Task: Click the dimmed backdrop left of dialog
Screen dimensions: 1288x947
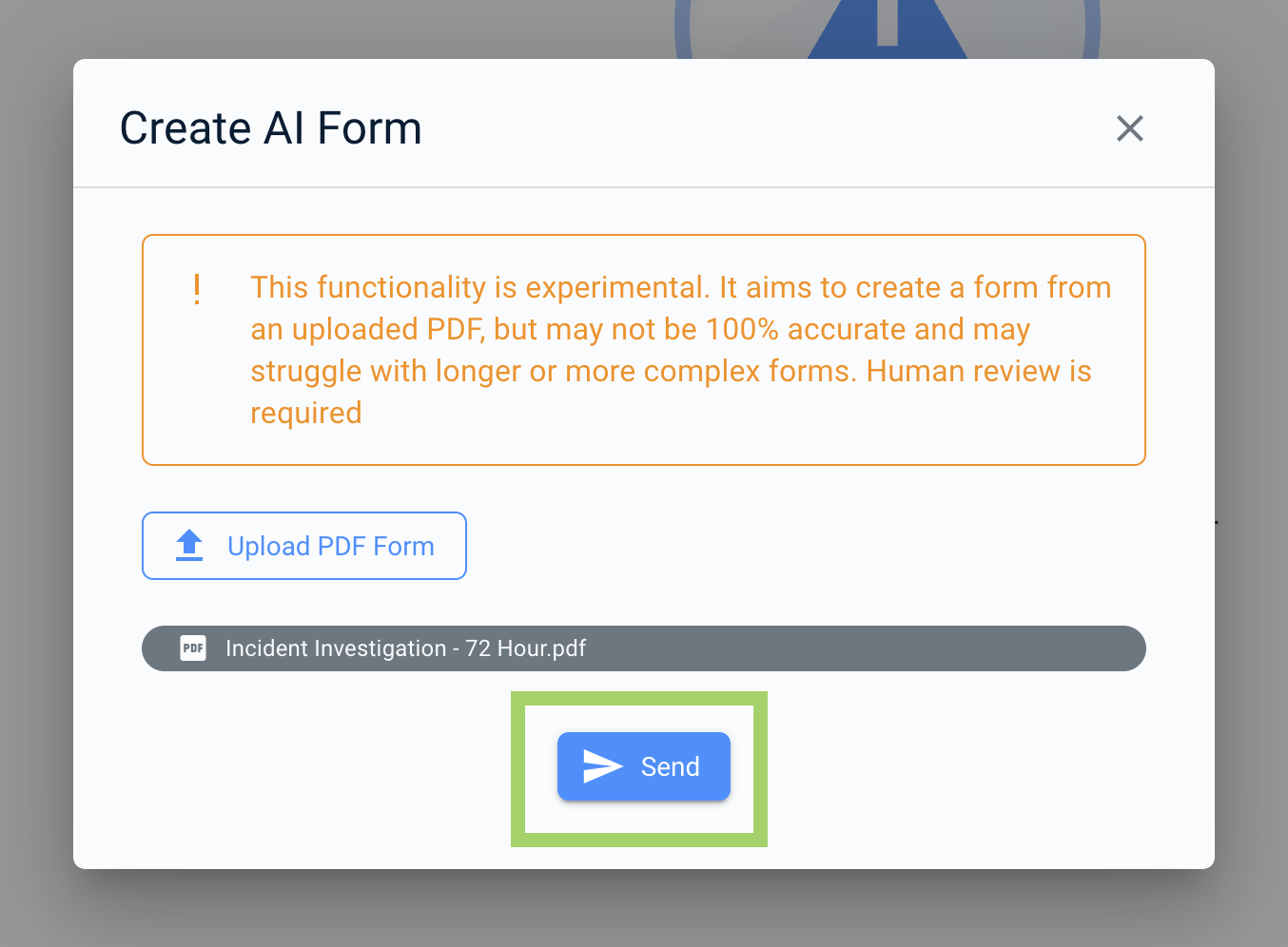Action: (x=36, y=475)
